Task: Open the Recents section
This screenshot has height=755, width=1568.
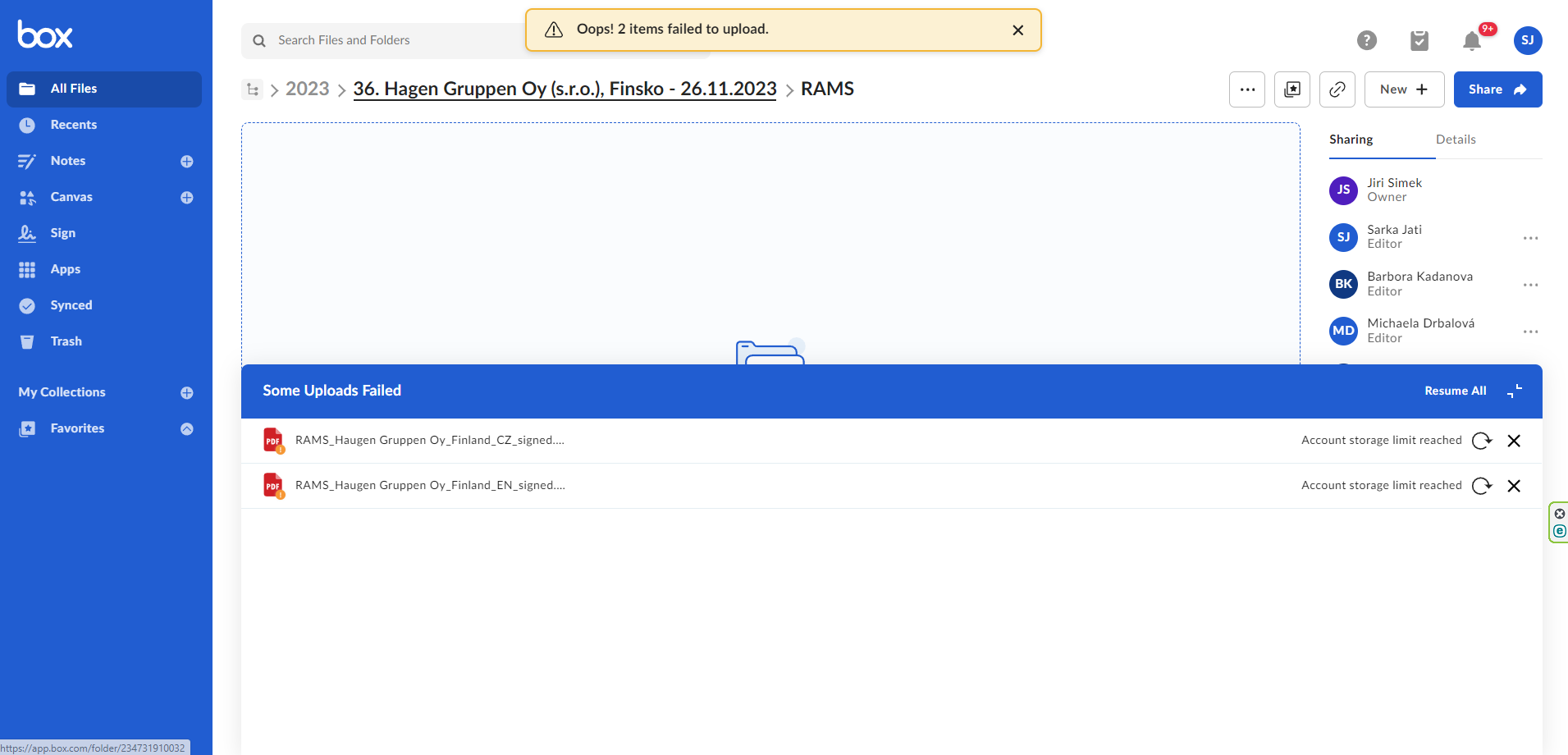Action: 73,125
